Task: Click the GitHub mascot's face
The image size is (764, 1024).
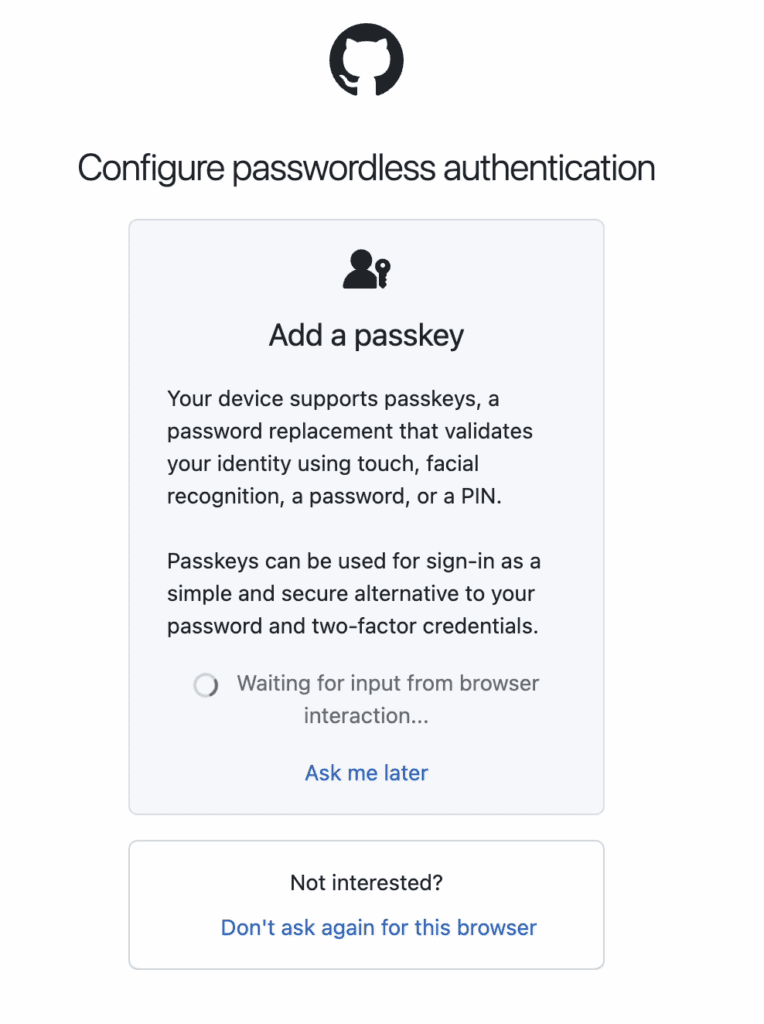Action: pos(366,55)
